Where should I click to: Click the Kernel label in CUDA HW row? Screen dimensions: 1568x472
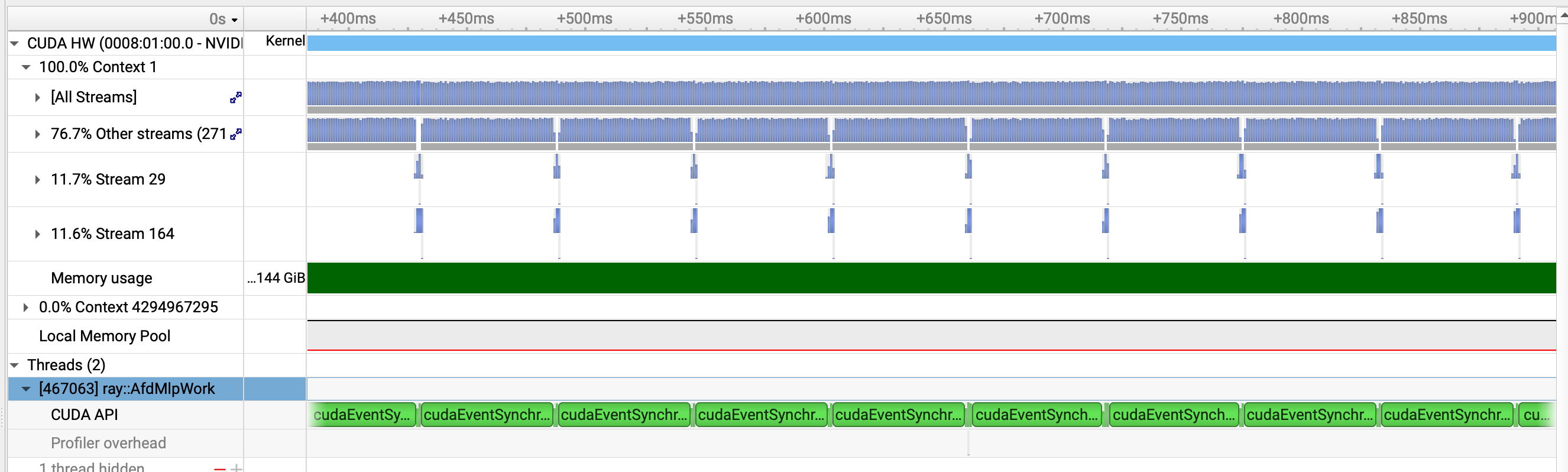pyautogui.click(x=285, y=41)
